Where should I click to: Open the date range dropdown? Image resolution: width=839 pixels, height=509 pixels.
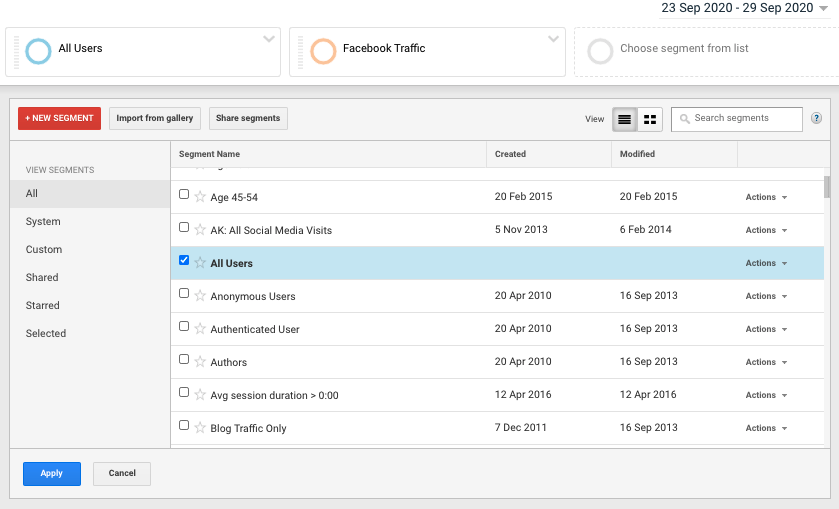coord(744,8)
